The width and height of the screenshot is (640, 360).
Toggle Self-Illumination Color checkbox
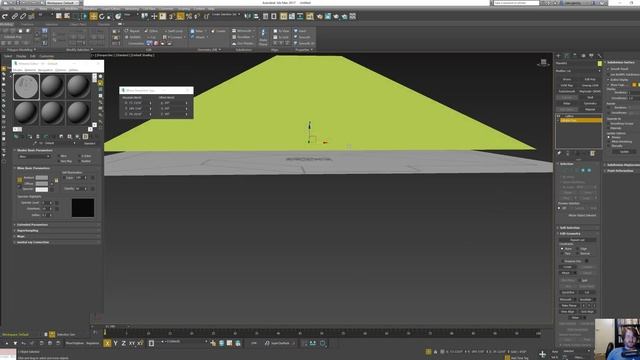click(64, 178)
